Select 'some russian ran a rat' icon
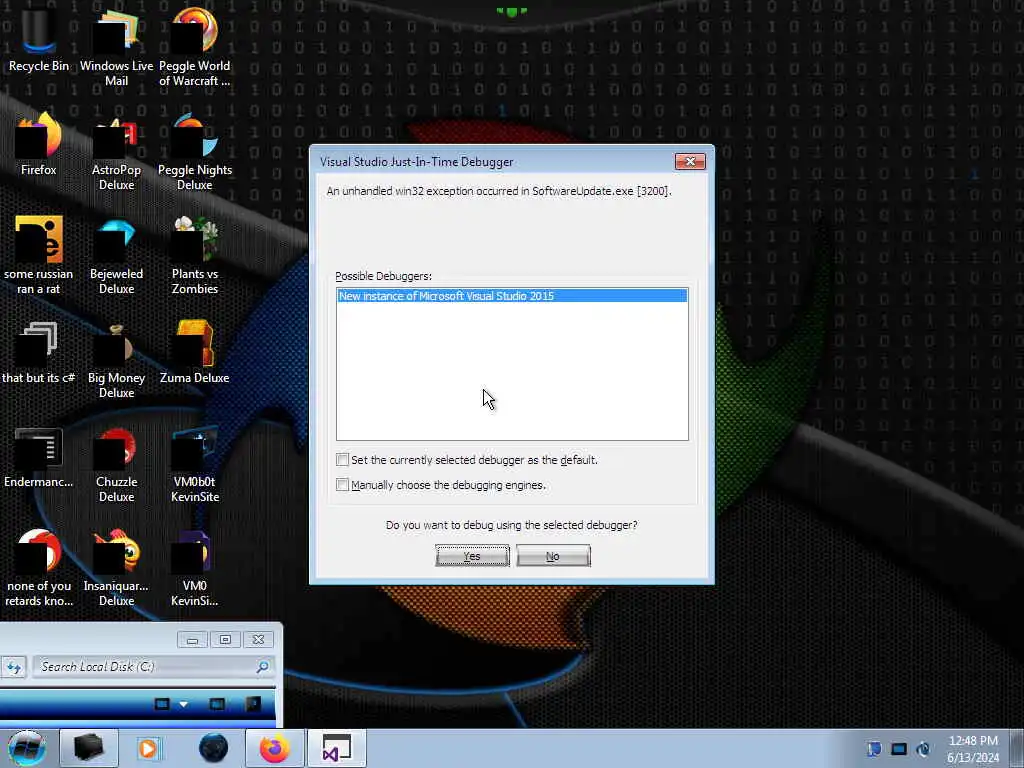Screen dimensions: 1024x768 [x=39, y=255]
